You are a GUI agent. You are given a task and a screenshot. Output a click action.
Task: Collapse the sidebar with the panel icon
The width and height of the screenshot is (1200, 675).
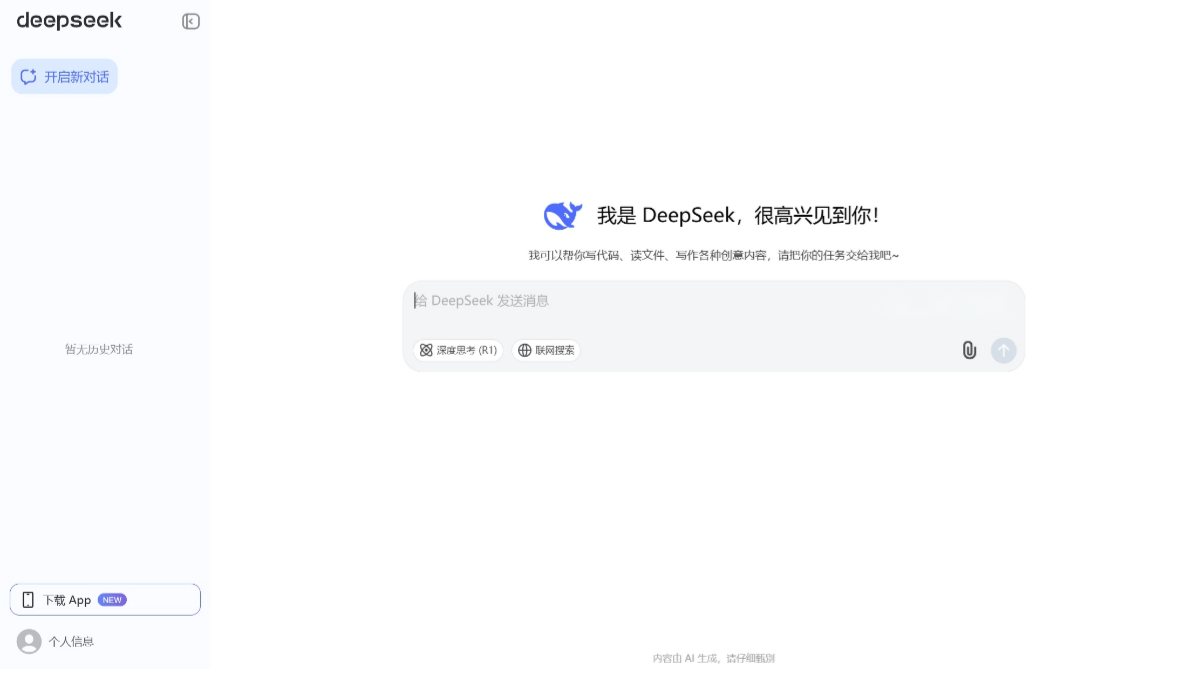[191, 21]
